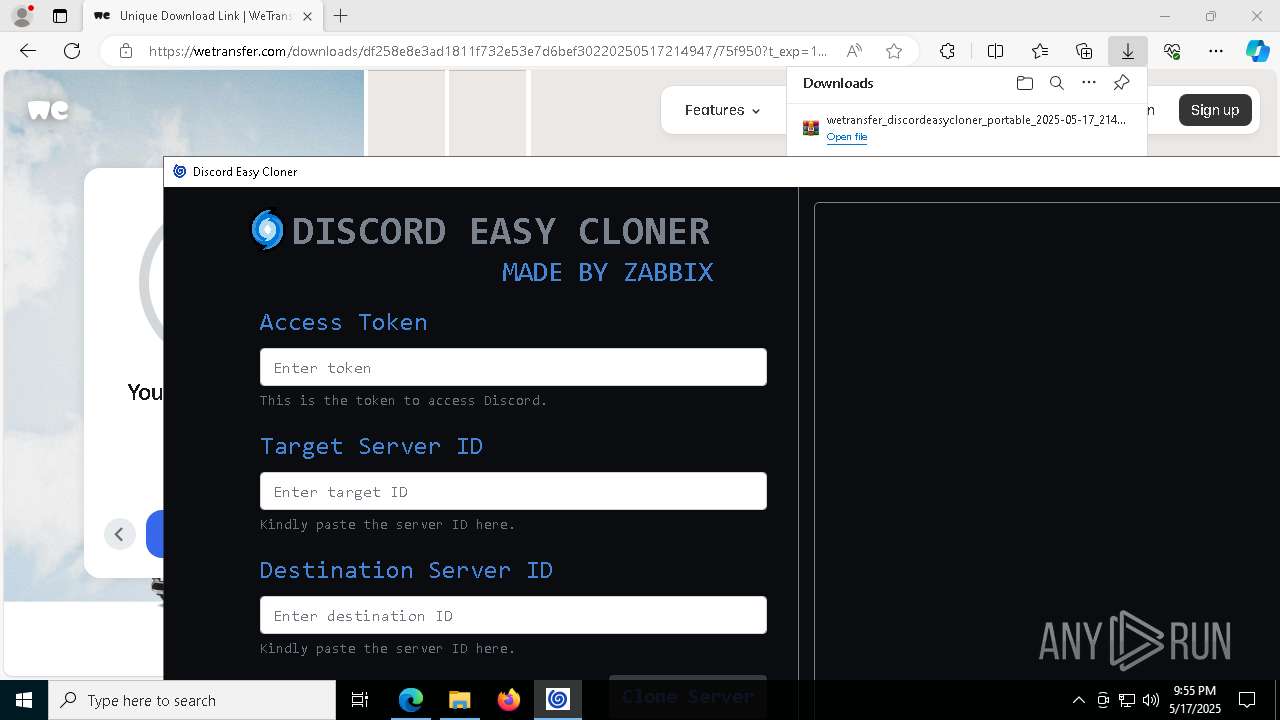Click the 'MADE BY ZABBIX' text
The width and height of the screenshot is (1280, 720).
tap(607, 272)
